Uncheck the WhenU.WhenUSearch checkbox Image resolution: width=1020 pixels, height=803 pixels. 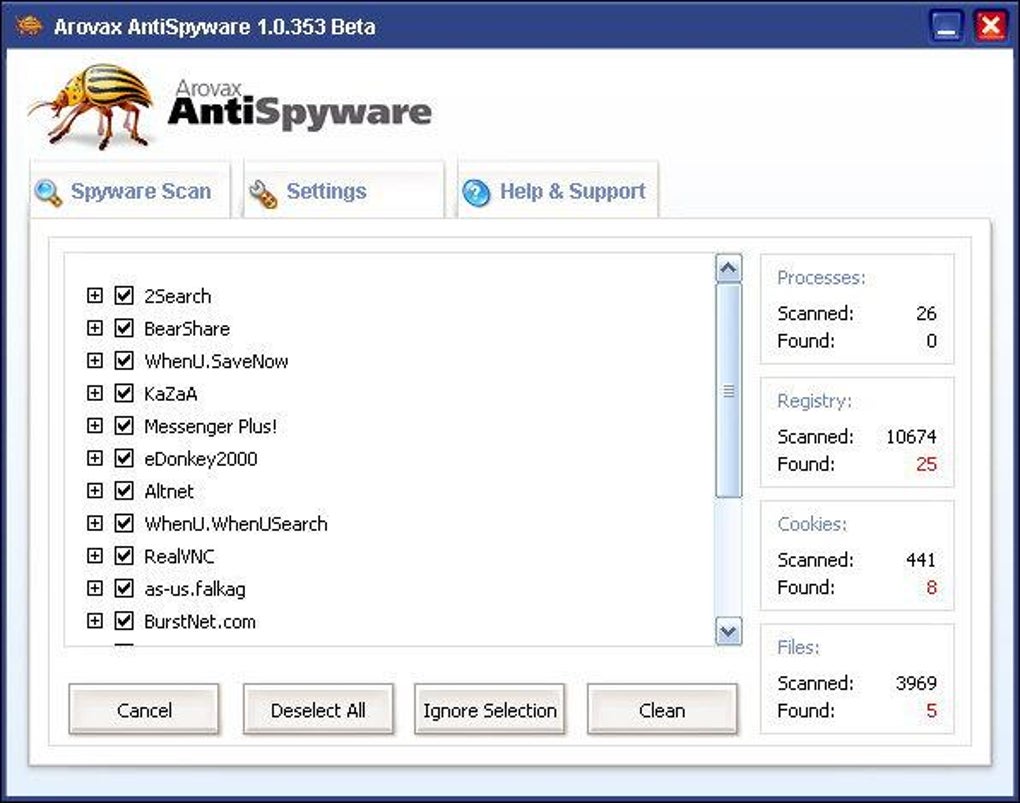pyautogui.click(x=124, y=523)
